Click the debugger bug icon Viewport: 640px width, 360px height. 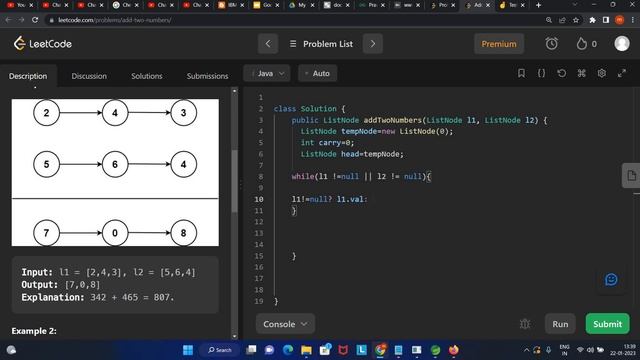pos(525,324)
